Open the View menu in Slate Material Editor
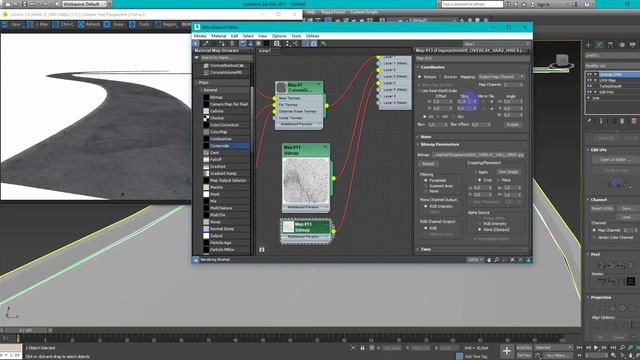 point(262,36)
